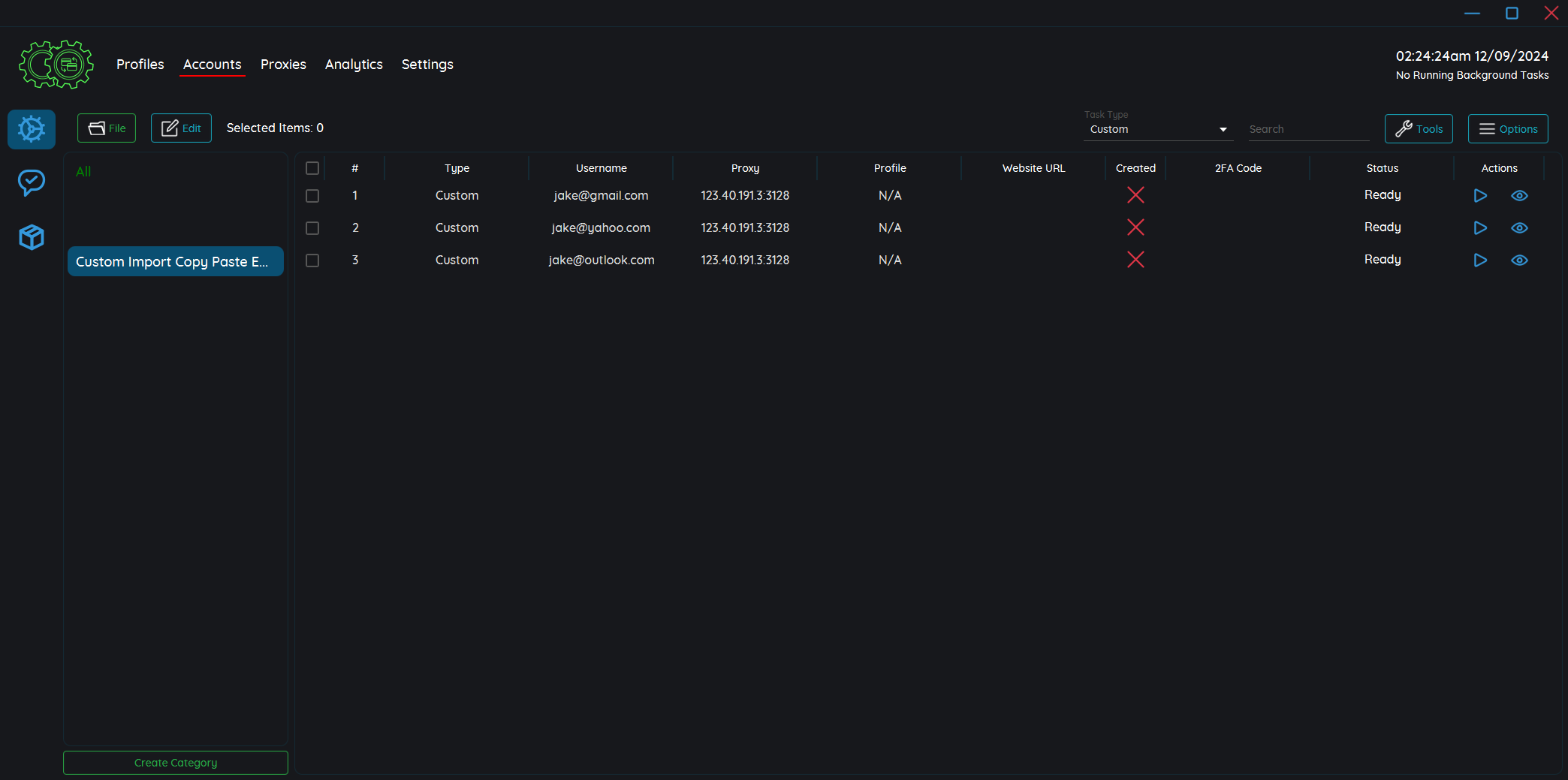View details of jake@gmail.com via eye icon

pyautogui.click(x=1519, y=196)
